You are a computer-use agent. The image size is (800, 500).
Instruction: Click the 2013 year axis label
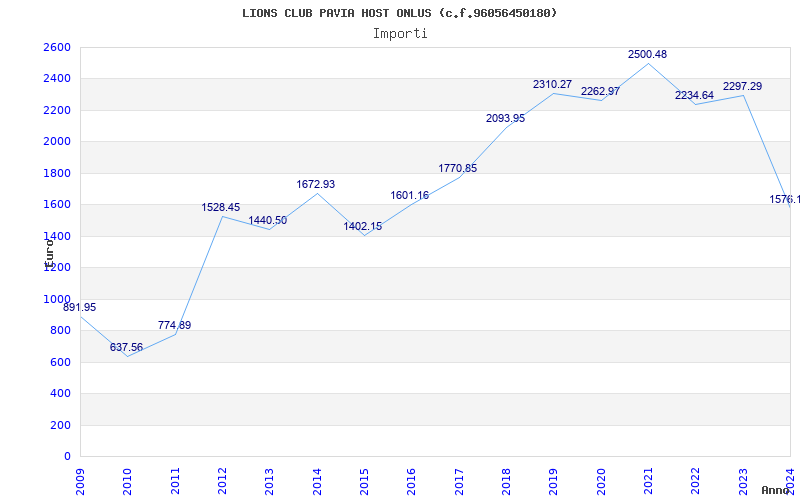click(x=270, y=481)
